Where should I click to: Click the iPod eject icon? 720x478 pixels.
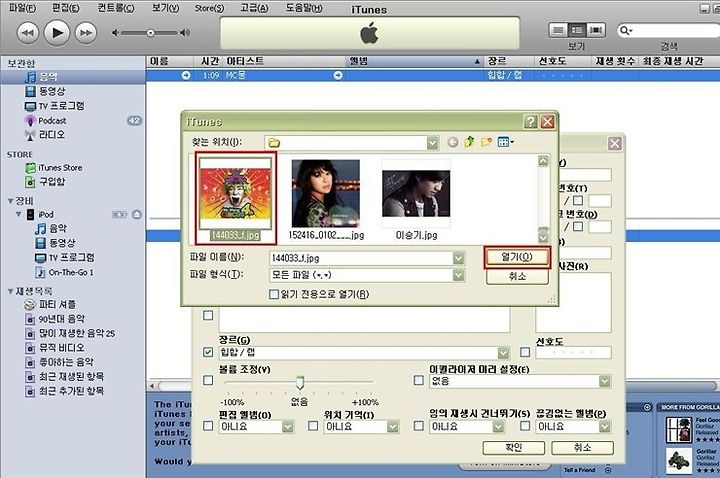pos(137,214)
